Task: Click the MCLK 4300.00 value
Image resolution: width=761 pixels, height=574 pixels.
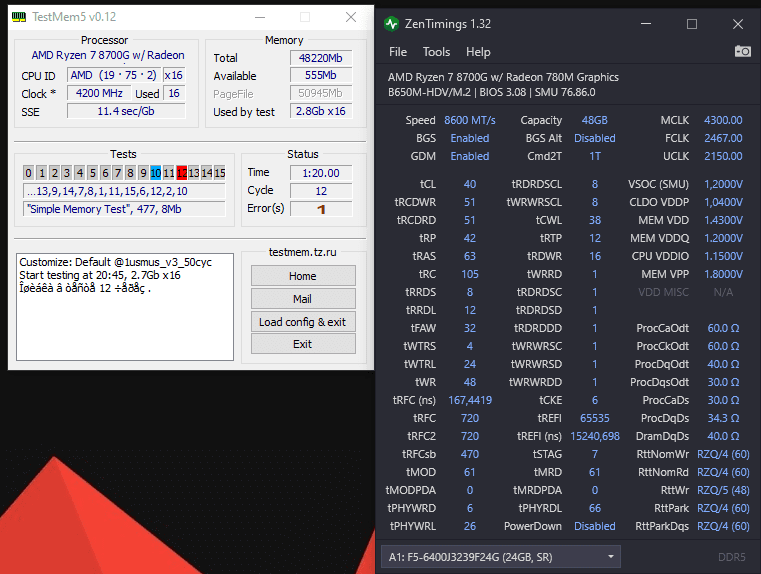Action: point(723,120)
